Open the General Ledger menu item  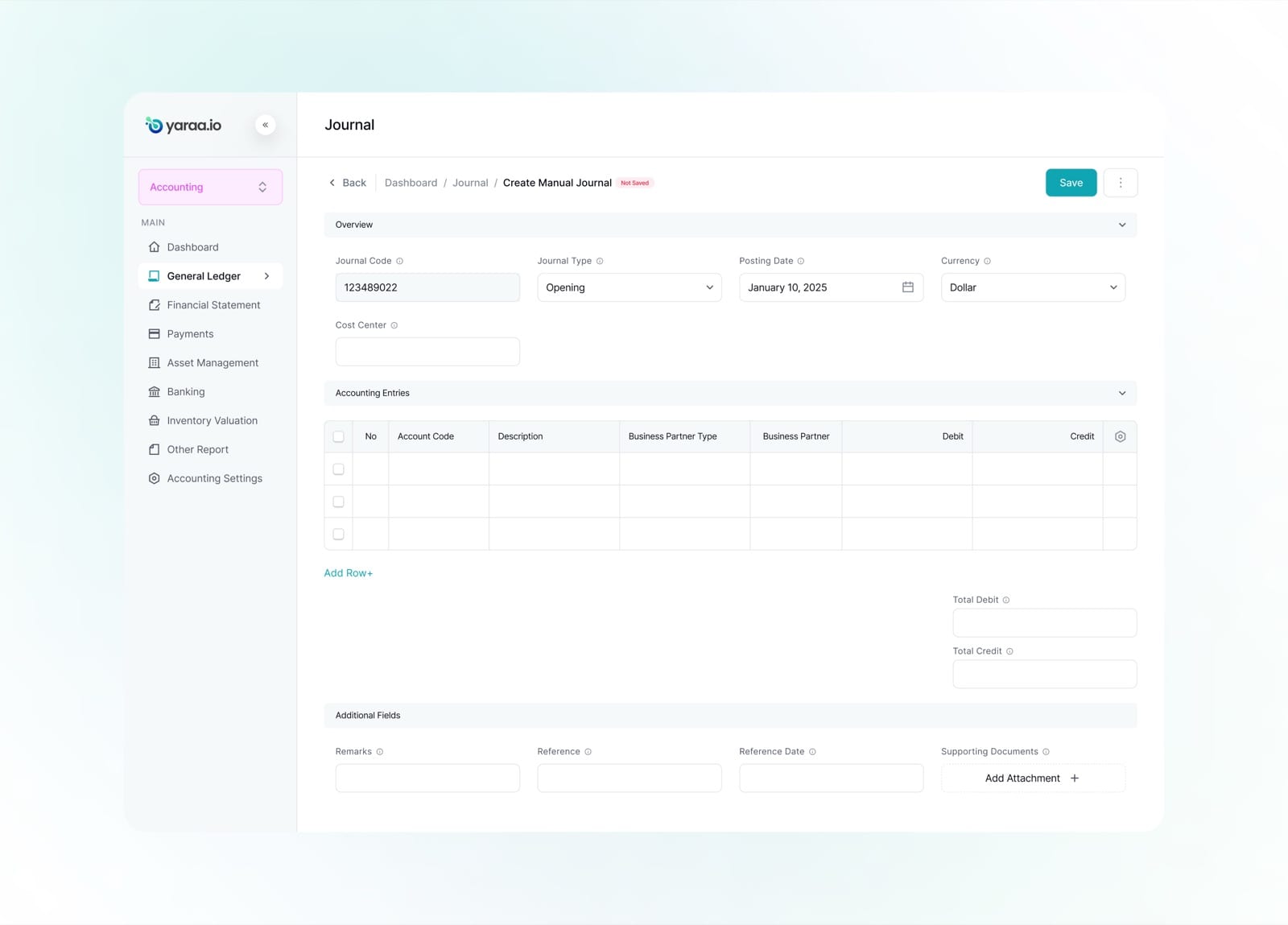[210, 276]
